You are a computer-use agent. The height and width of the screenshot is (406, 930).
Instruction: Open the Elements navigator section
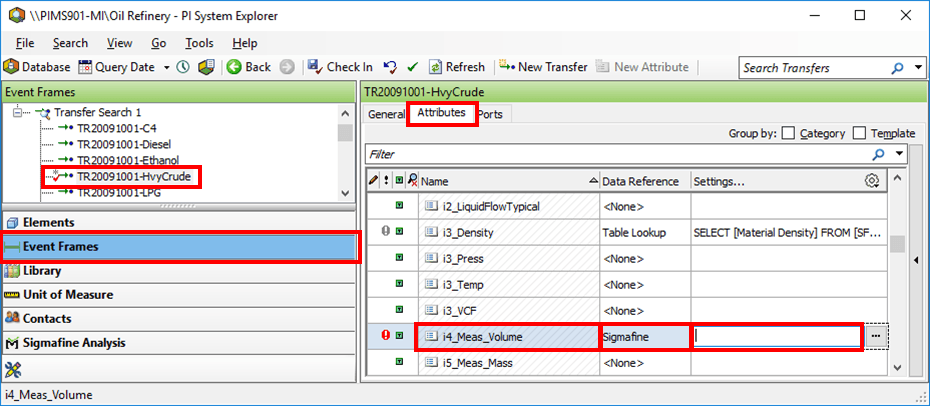179,223
